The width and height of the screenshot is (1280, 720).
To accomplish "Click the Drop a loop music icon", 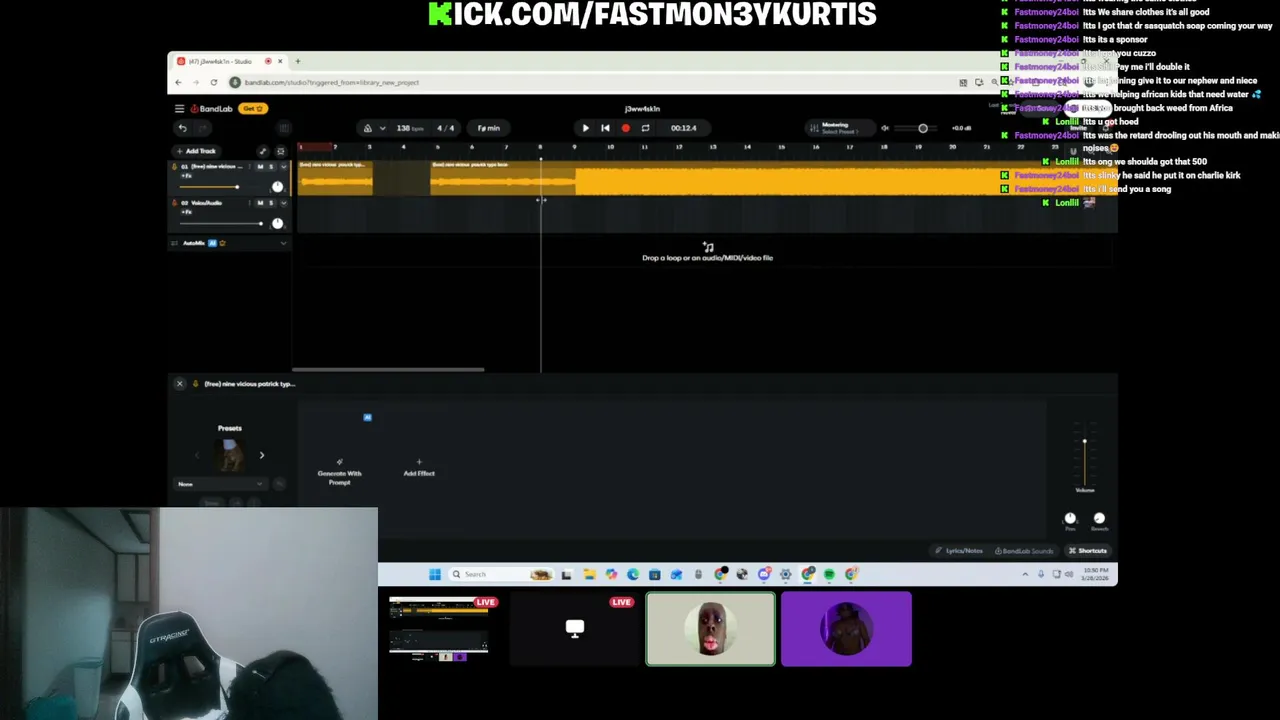I will coord(708,246).
